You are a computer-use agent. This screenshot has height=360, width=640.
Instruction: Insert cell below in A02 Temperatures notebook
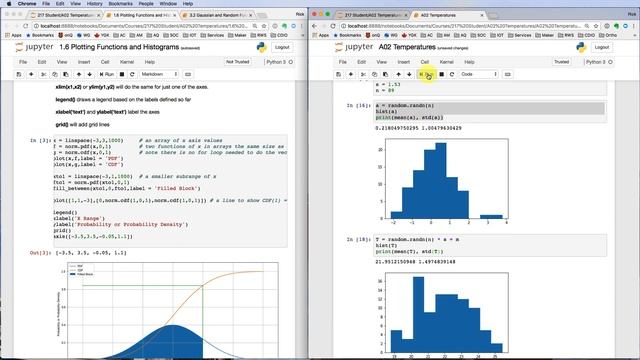point(351,74)
